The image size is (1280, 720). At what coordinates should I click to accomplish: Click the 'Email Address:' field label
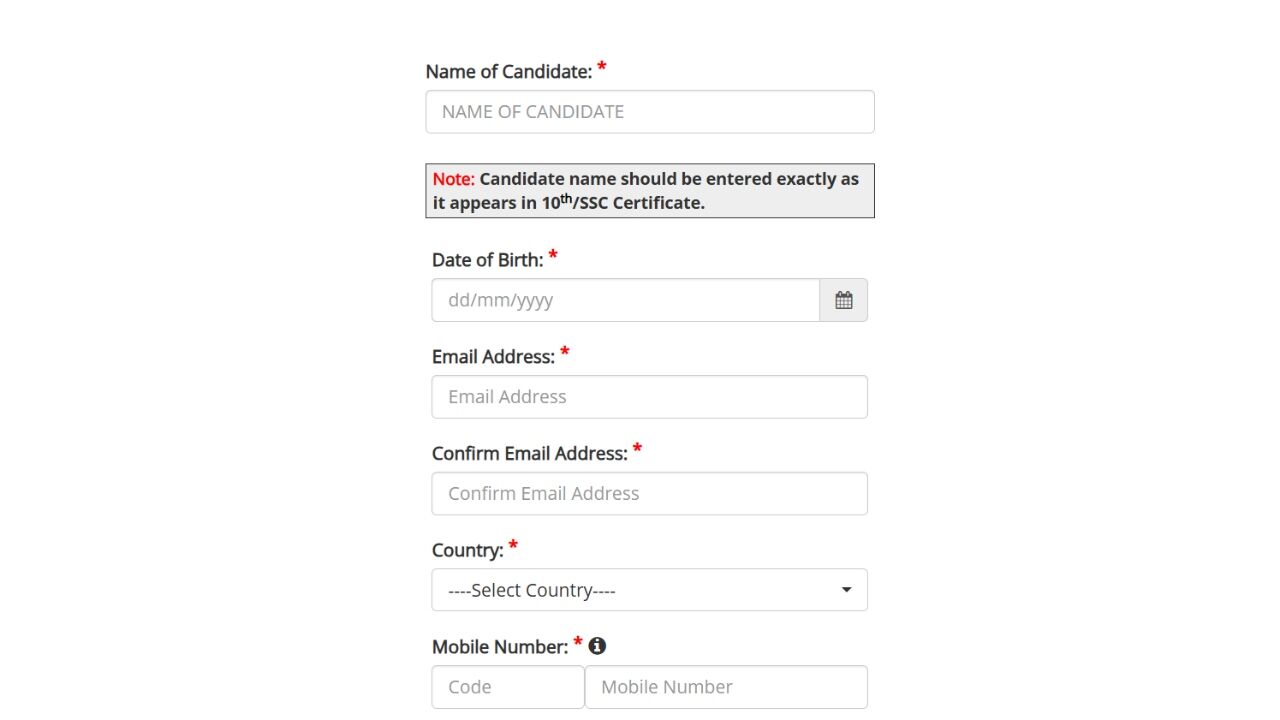493,357
